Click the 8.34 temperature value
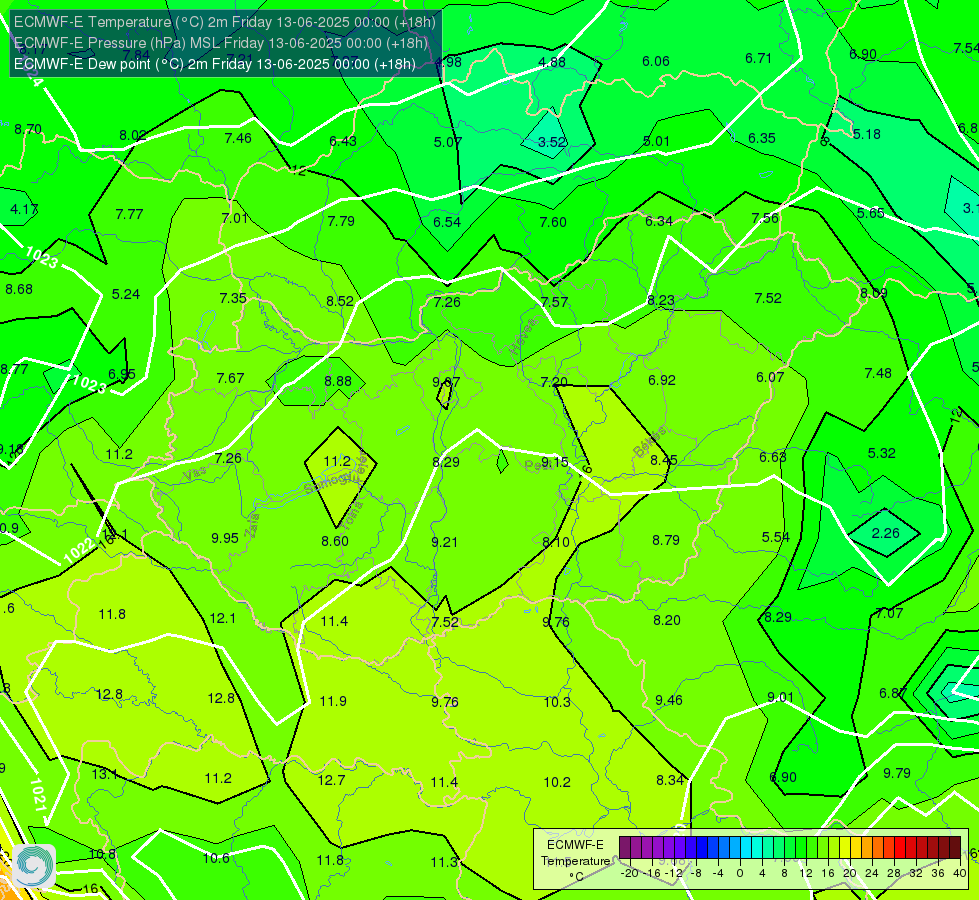 click(x=670, y=779)
